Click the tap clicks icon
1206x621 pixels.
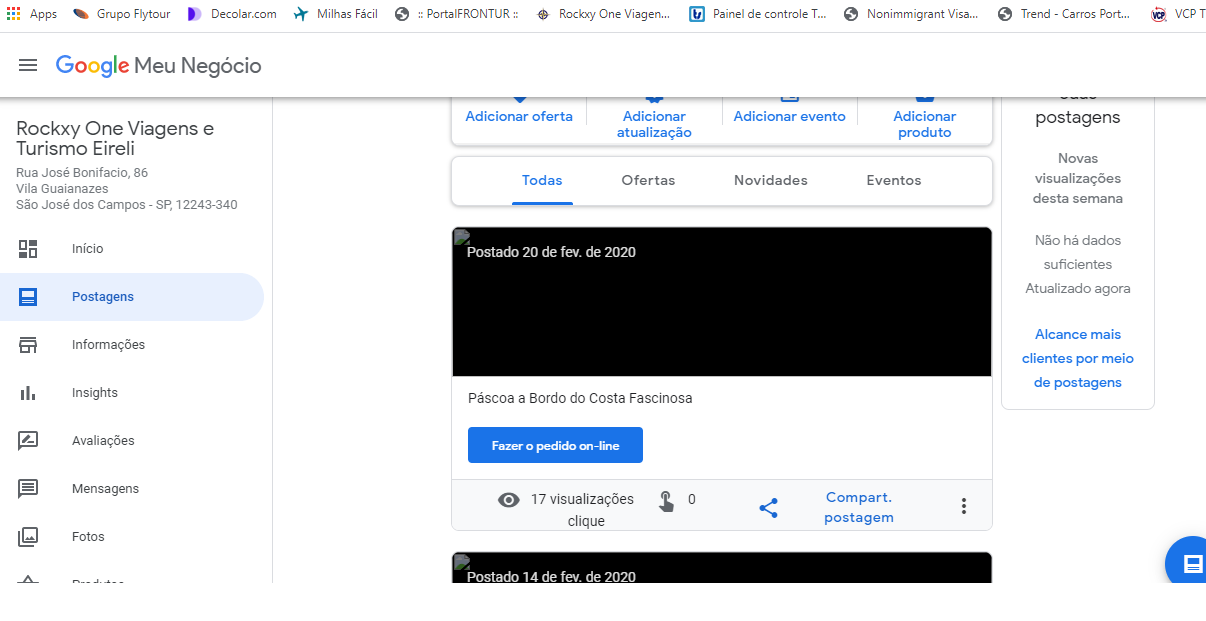(x=666, y=500)
